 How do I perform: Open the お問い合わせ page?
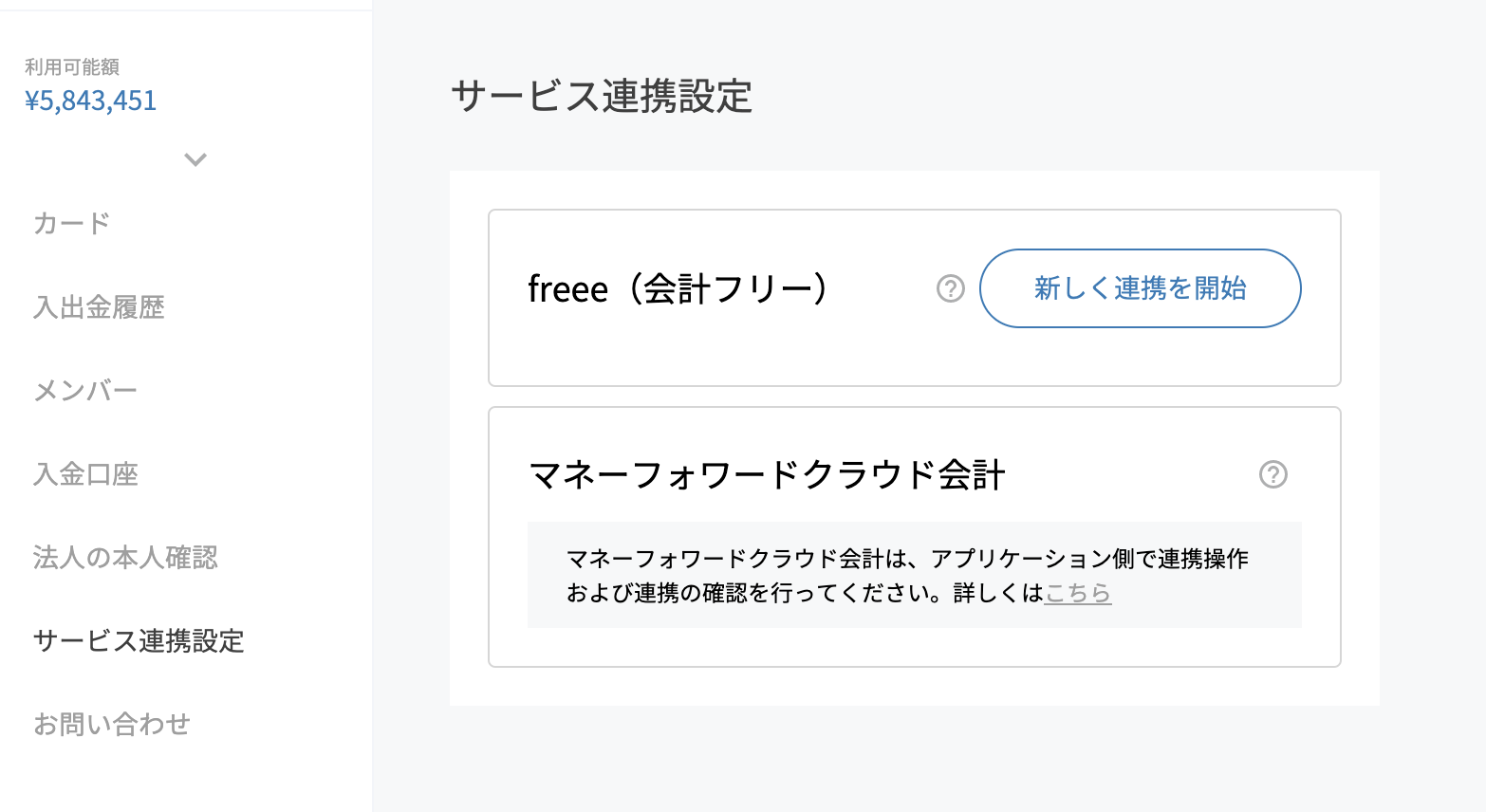pos(112,725)
